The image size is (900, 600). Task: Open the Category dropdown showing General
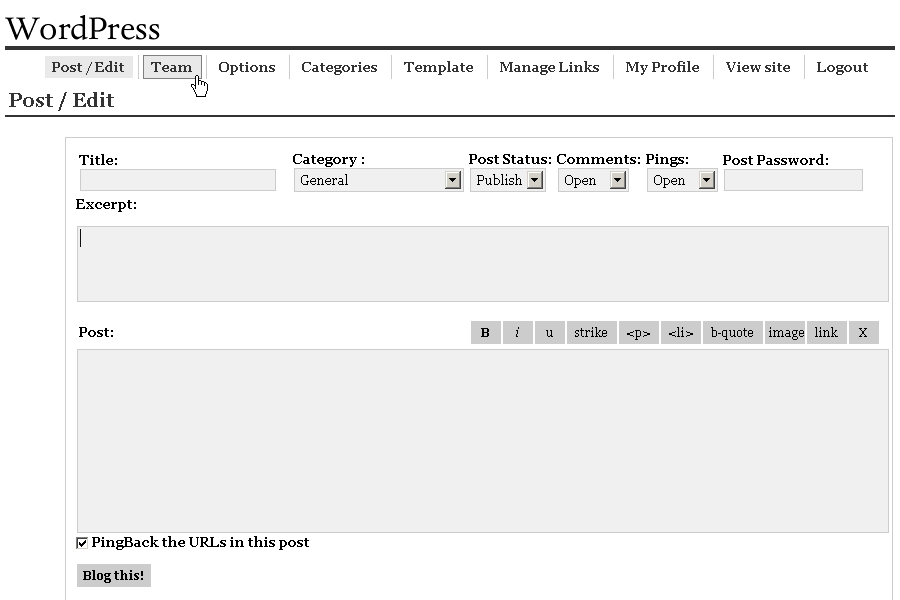(x=378, y=180)
